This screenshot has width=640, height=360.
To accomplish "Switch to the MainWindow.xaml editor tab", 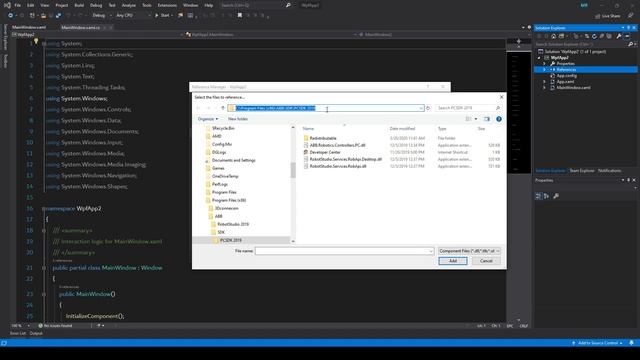I will tap(29, 27).
